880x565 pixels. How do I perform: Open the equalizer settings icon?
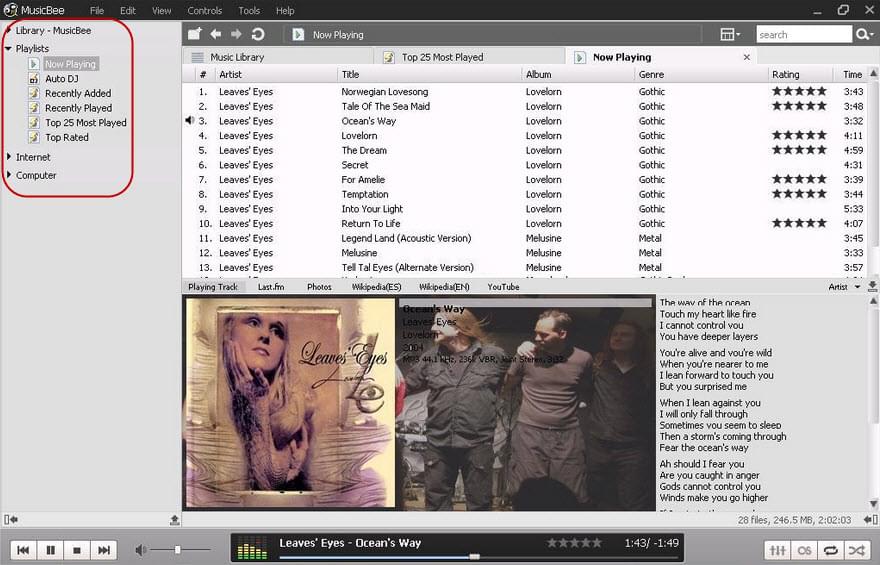click(777, 550)
